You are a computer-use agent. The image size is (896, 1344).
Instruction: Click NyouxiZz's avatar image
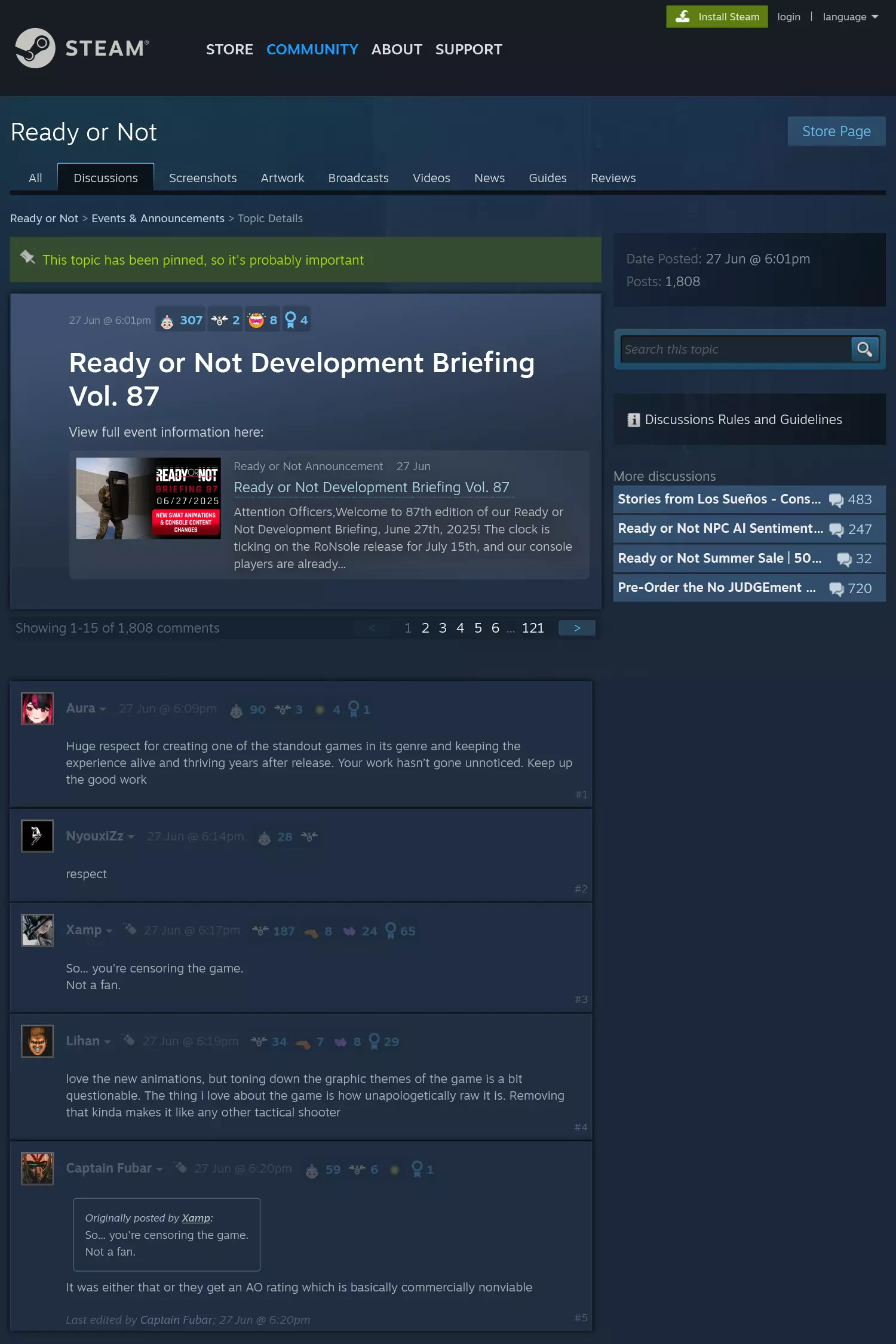pos(38,836)
